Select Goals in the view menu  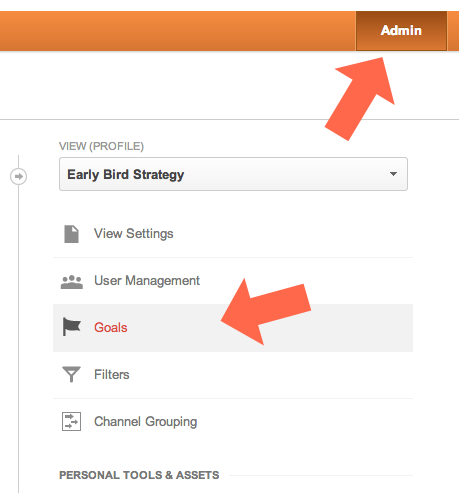click(111, 328)
